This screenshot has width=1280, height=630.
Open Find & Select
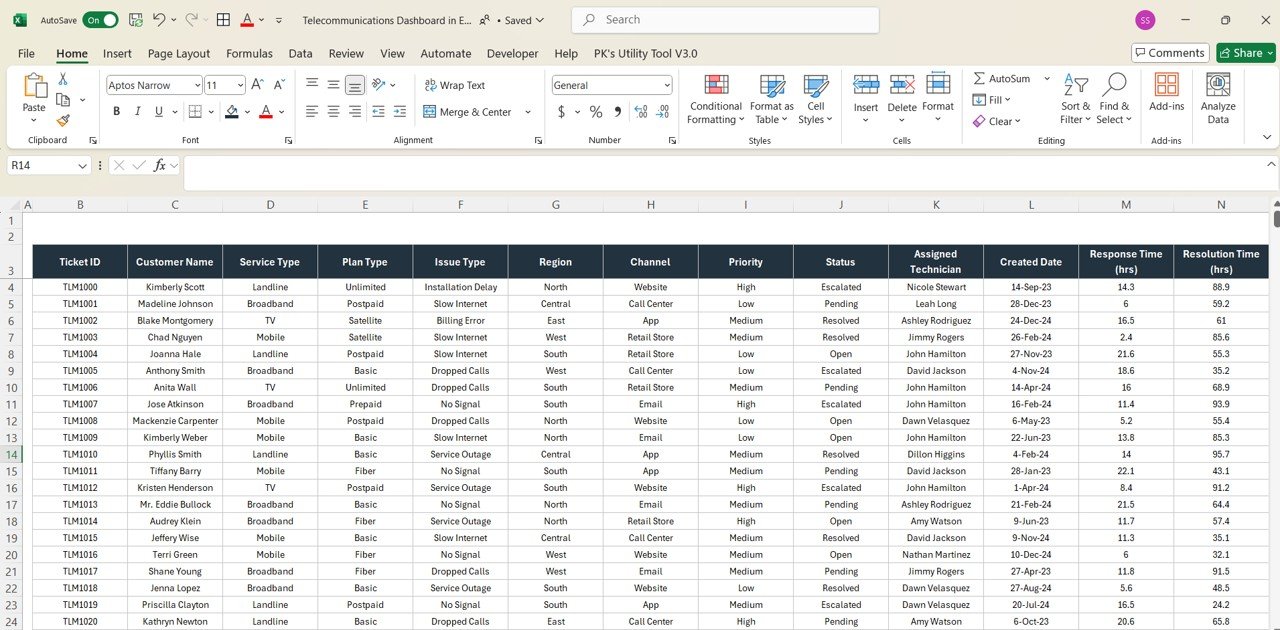pos(1115,100)
